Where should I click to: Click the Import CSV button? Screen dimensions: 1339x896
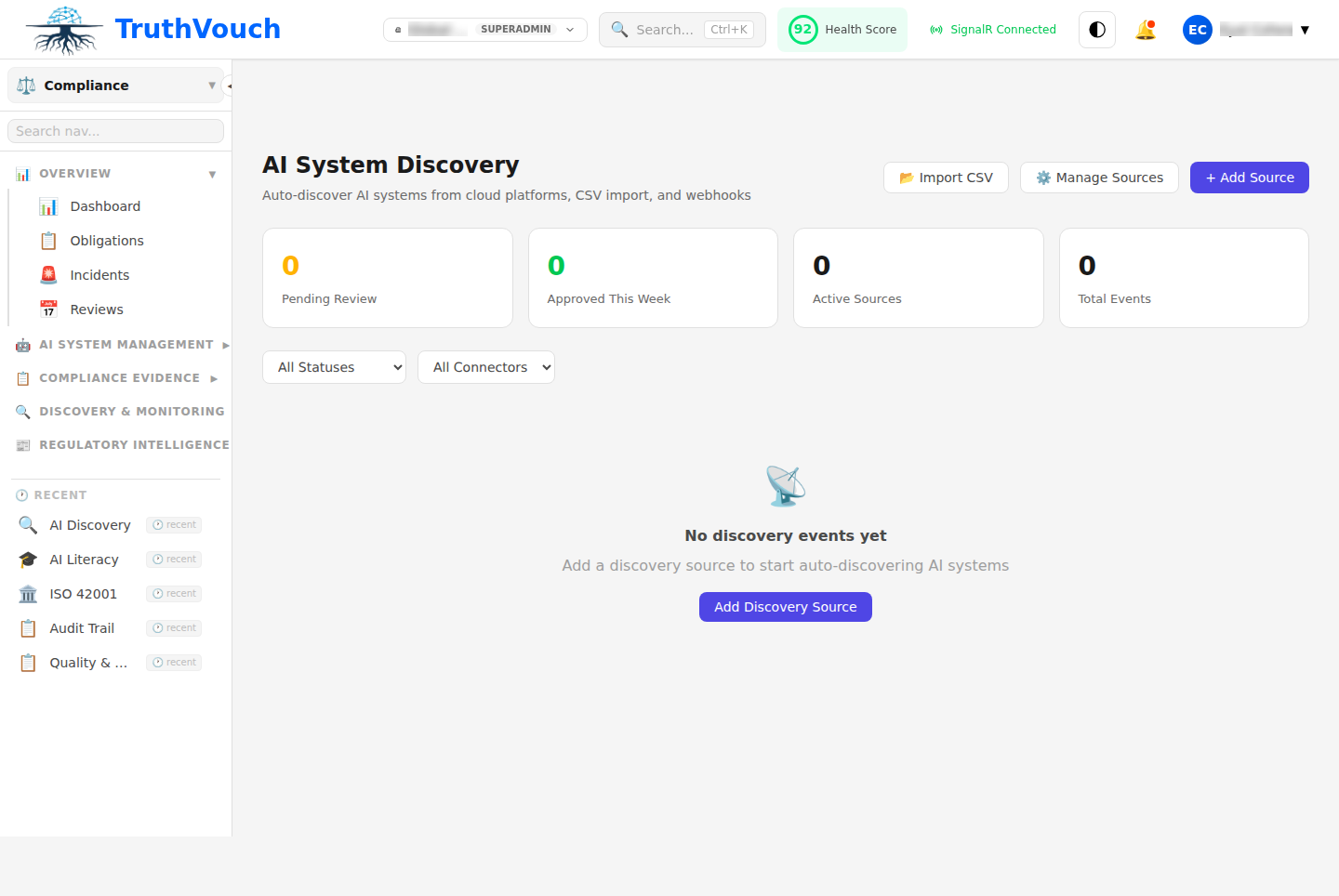(946, 178)
